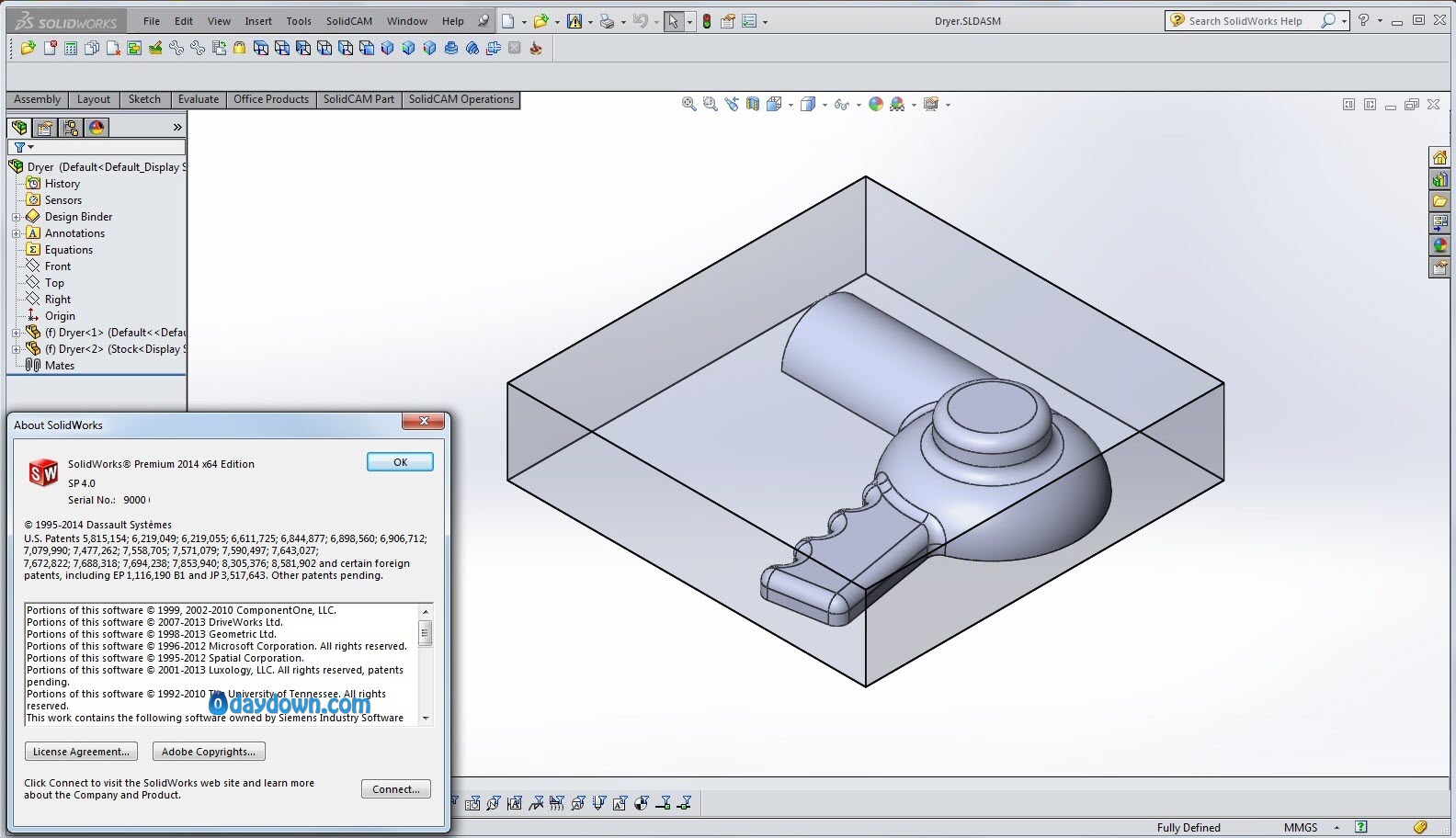Click the Open document folder icon

[x=540, y=21]
